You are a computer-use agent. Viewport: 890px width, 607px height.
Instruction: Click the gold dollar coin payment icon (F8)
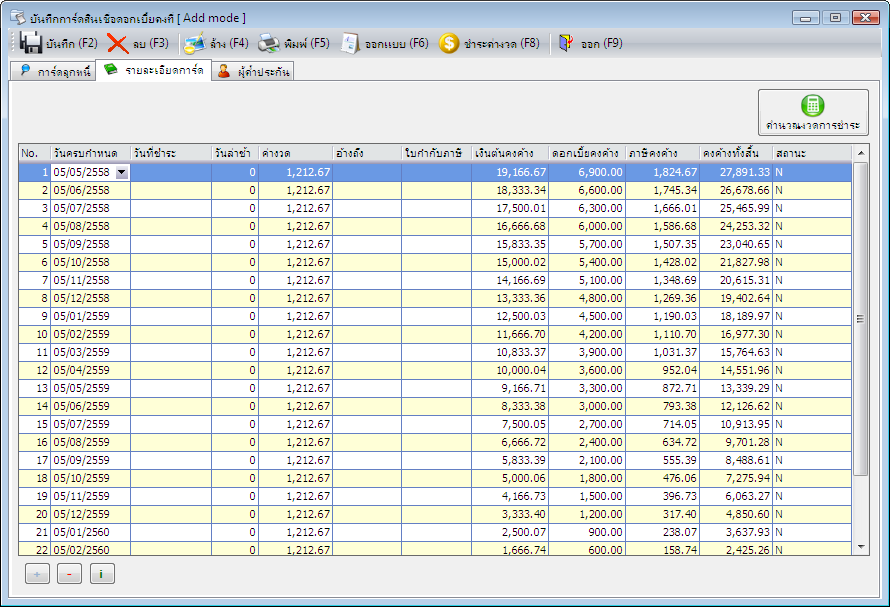tap(448, 44)
